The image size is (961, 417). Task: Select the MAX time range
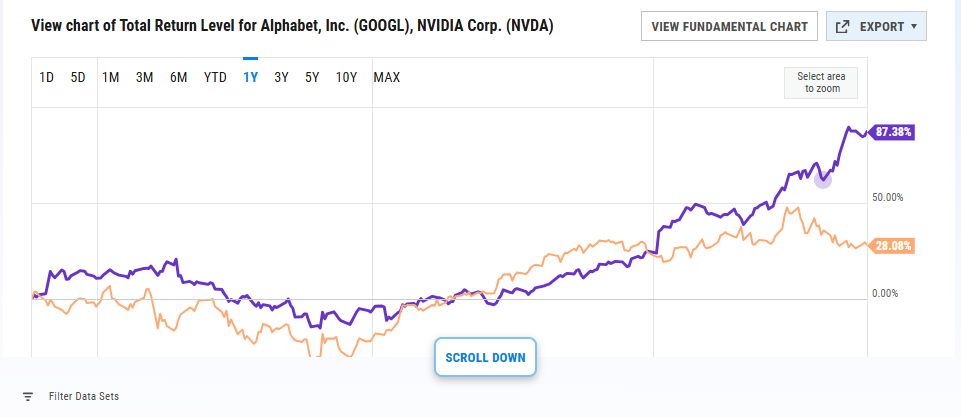(387, 77)
